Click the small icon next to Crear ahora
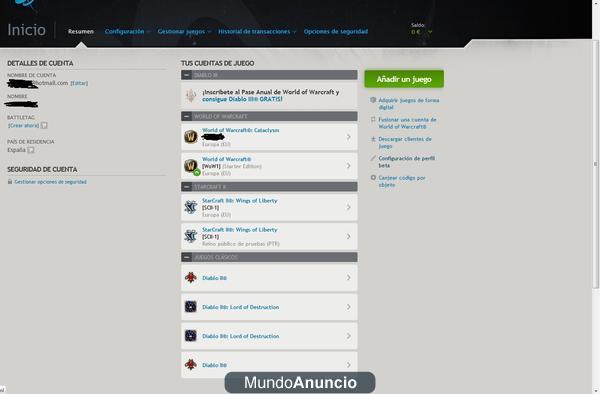The image size is (600, 394). 44,125
